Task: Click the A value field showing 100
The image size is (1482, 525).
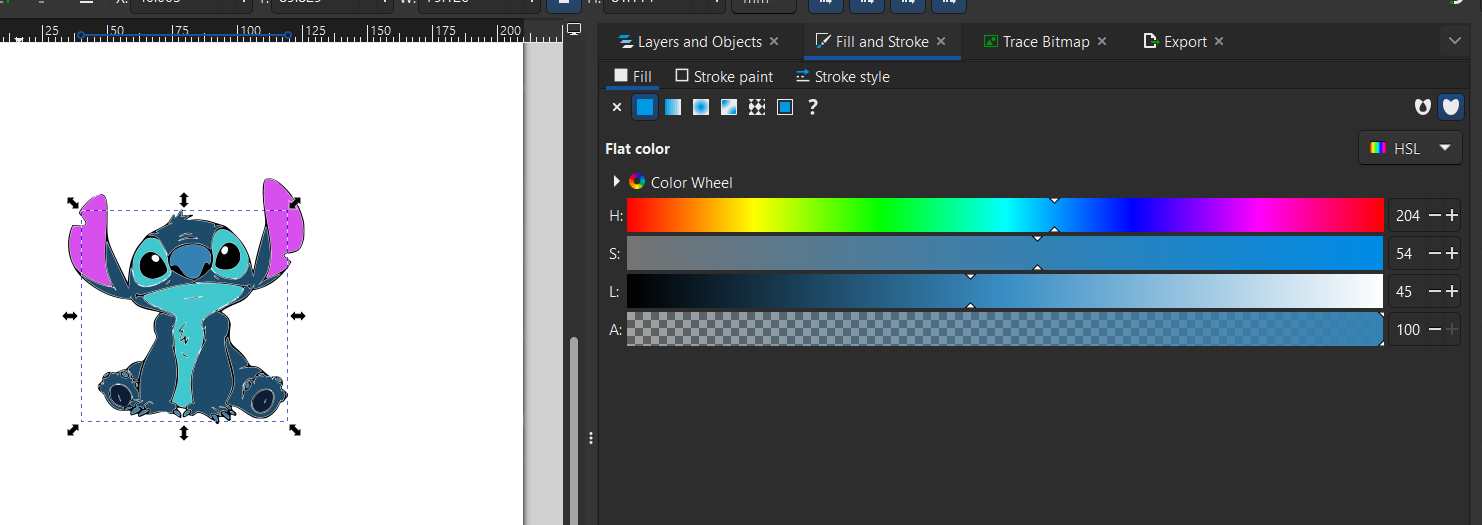Action: (x=1408, y=329)
